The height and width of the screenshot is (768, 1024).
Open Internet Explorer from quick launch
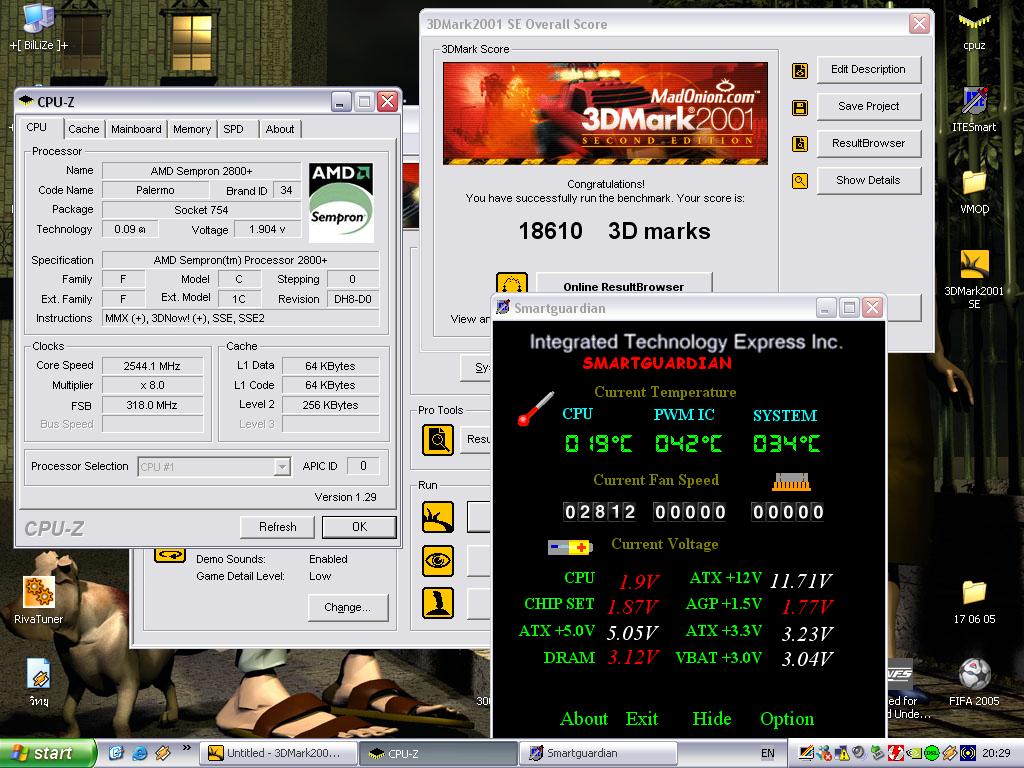(x=139, y=753)
